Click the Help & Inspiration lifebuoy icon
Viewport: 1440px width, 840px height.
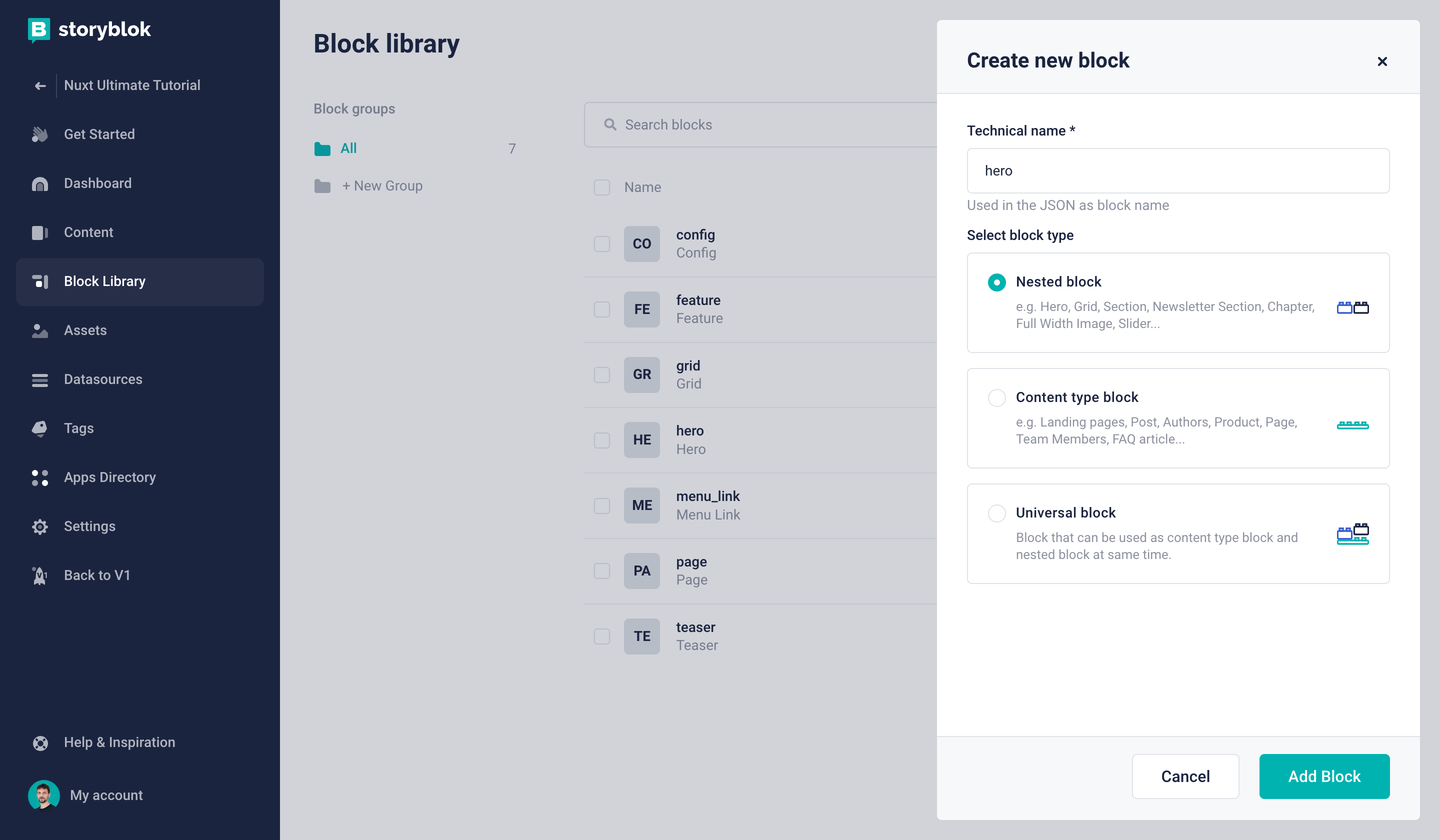tap(40, 743)
